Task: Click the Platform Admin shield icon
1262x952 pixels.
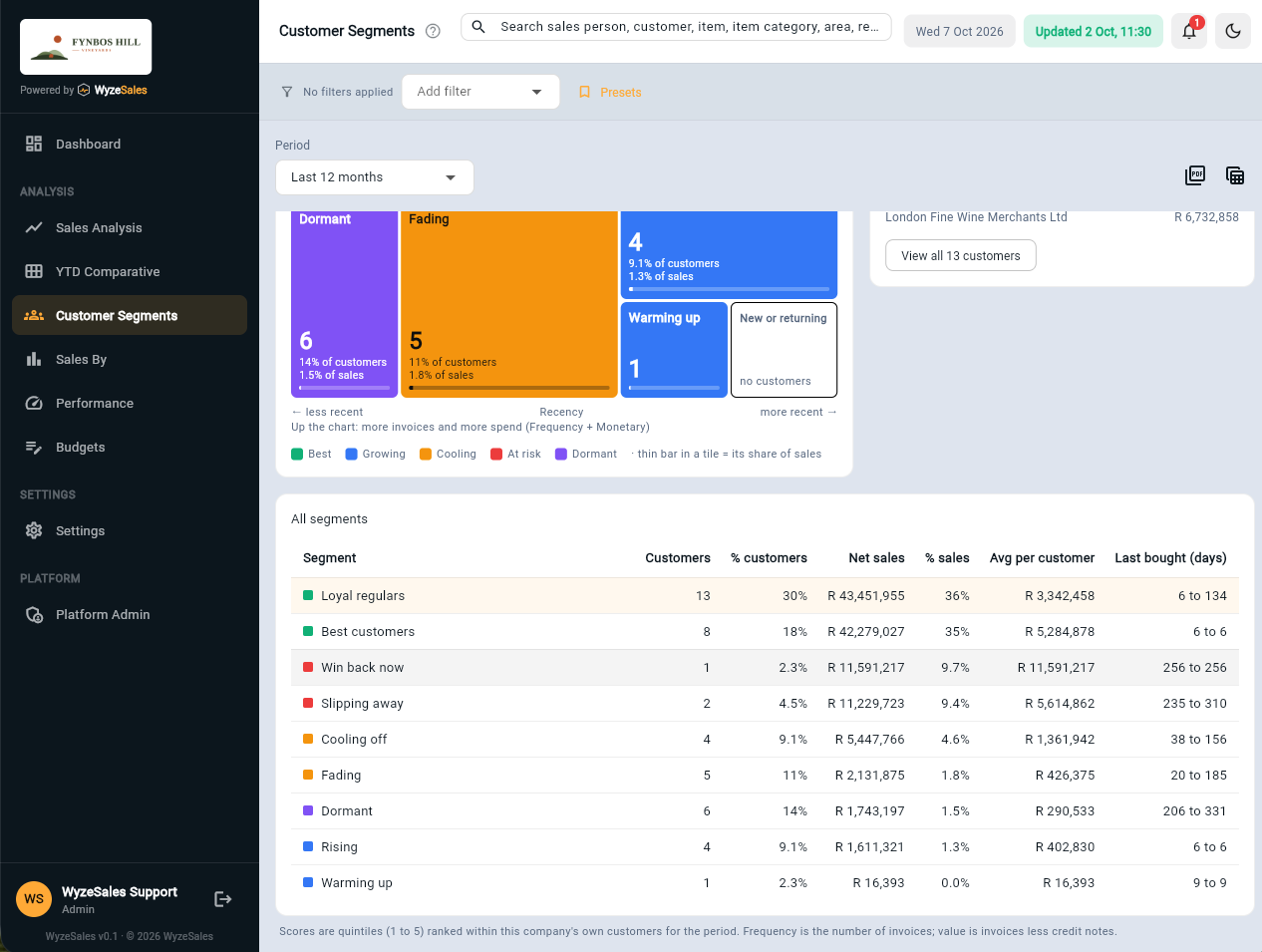Action: click(x=34, y=614)
